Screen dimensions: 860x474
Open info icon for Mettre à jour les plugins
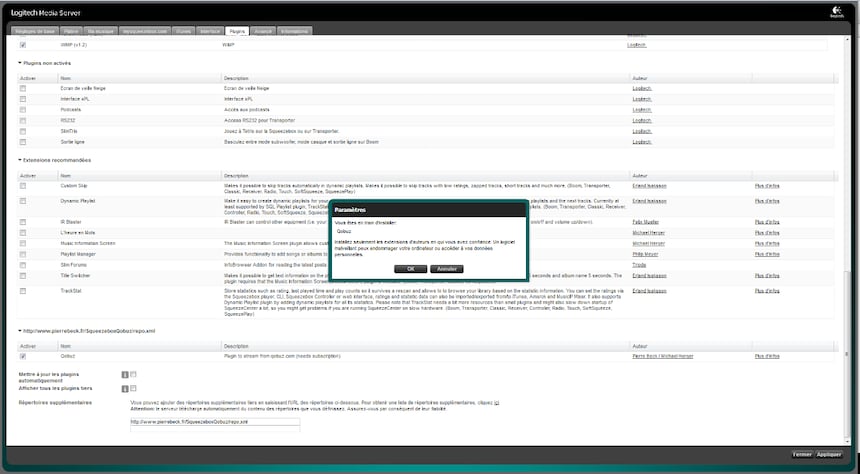(125, 375)
